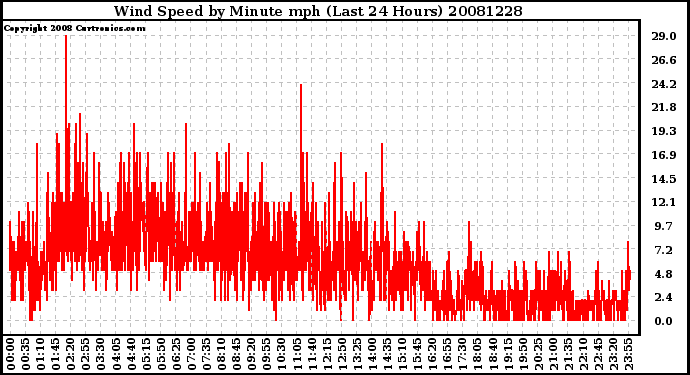
Task: Click the 23:55 time label
Action: 628,354
